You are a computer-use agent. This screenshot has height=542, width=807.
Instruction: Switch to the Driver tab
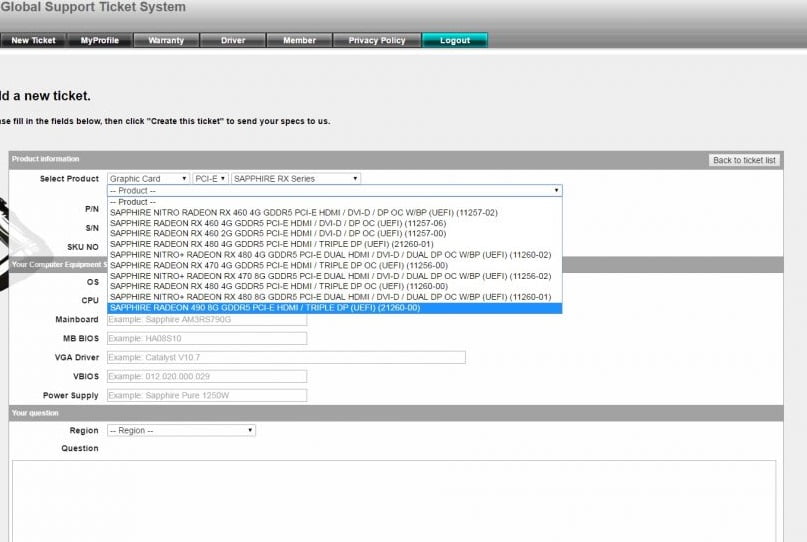[233, 40]
